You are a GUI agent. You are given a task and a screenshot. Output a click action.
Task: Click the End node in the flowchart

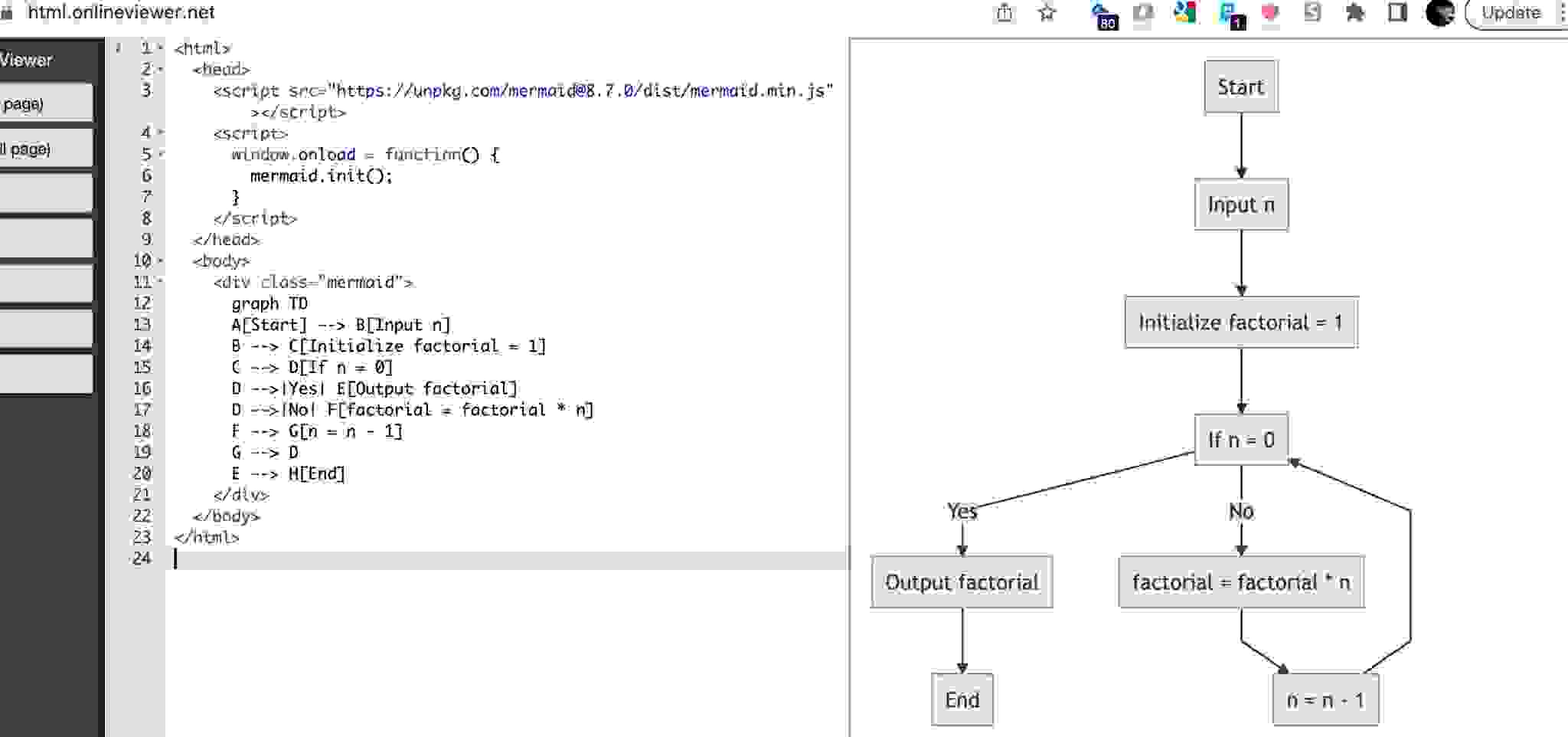(x=962, y=699)
